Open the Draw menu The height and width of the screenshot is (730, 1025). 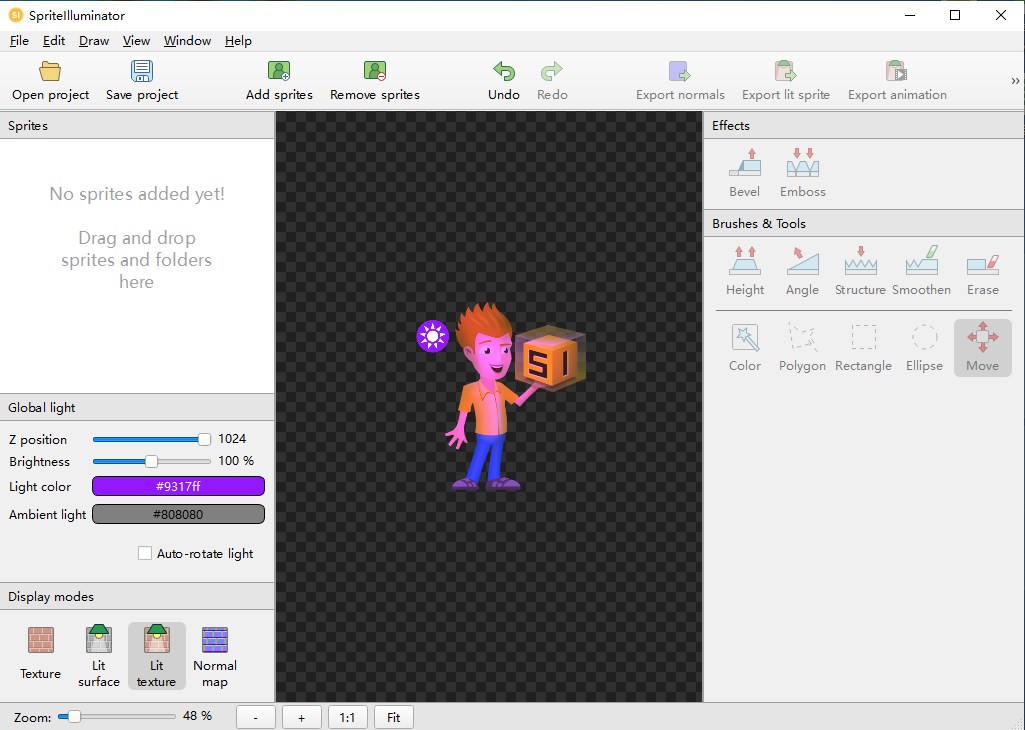tap(94, 41)
